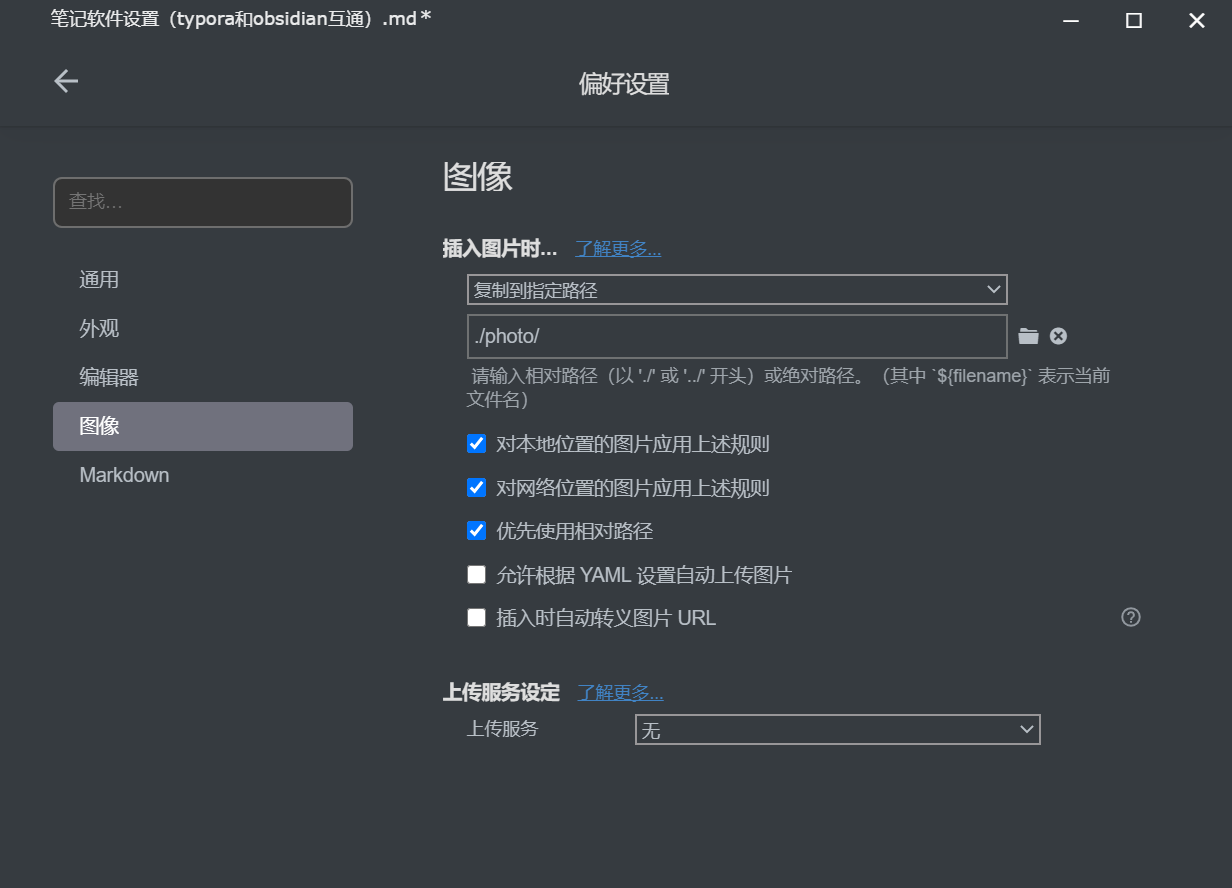Open the 外观 settings section
This screenshot has height=888, width=1232.
[x=98, y=328]
